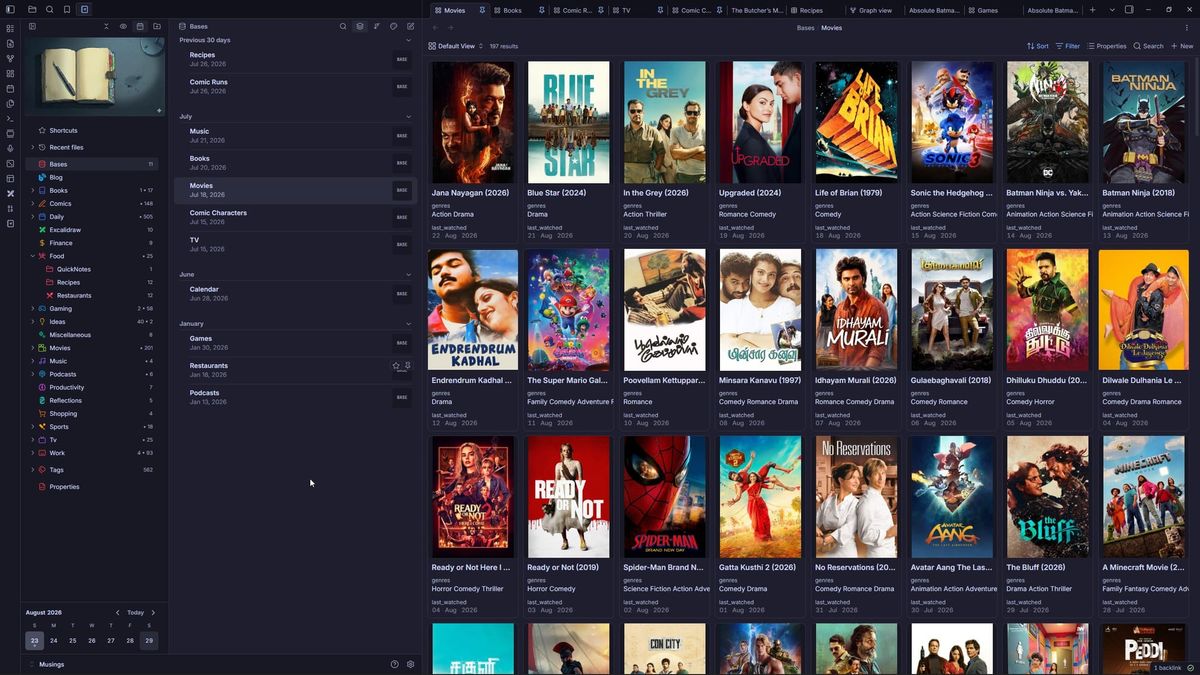The height and width of the screenshot is (675, 1200).
Task: Collapse the January group
Action: pos(408,324)
